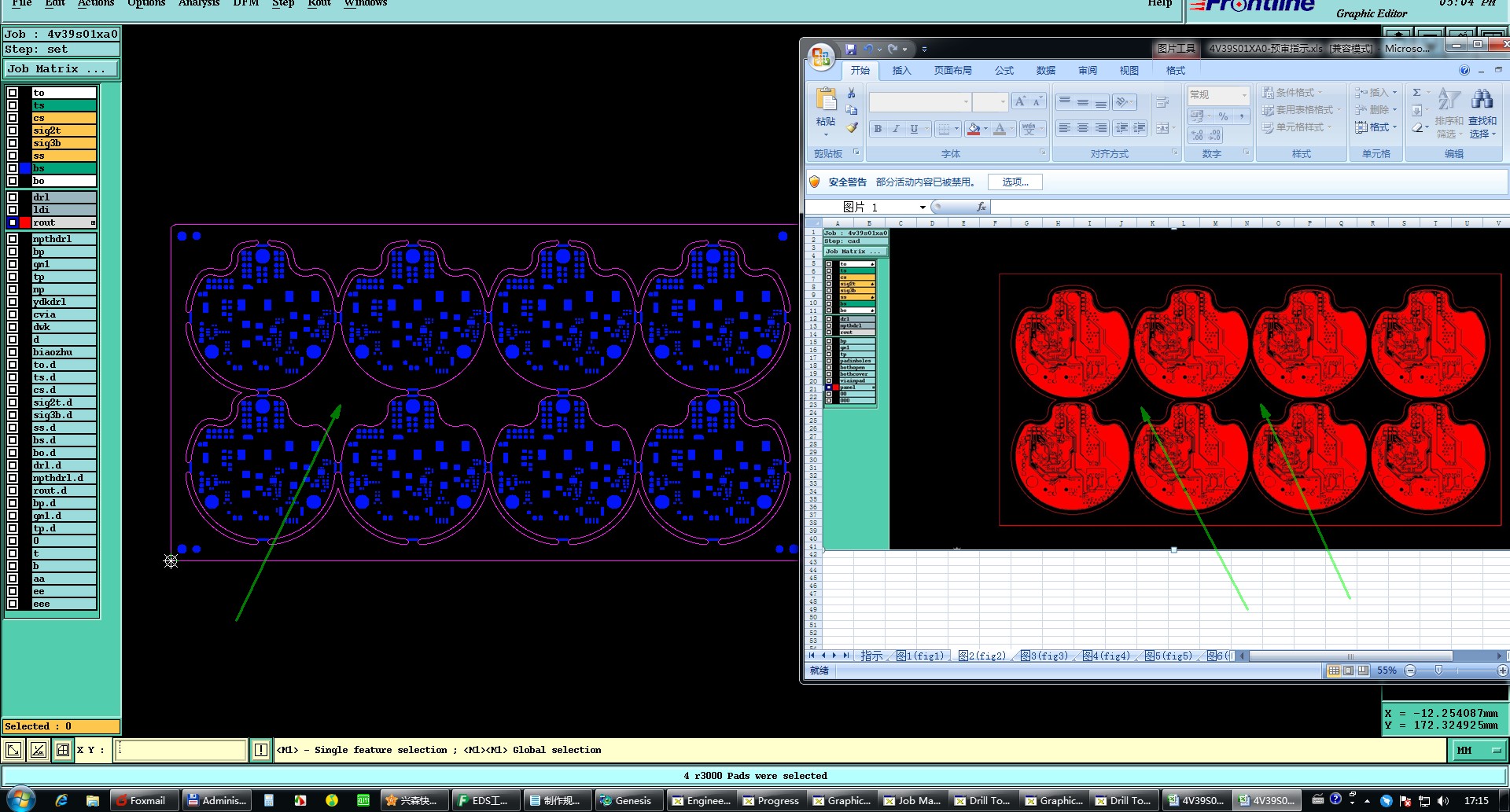The image size is (1510, 812).
Task: Click the Undo arrow in Excel
Action: (x=868, y=49)
